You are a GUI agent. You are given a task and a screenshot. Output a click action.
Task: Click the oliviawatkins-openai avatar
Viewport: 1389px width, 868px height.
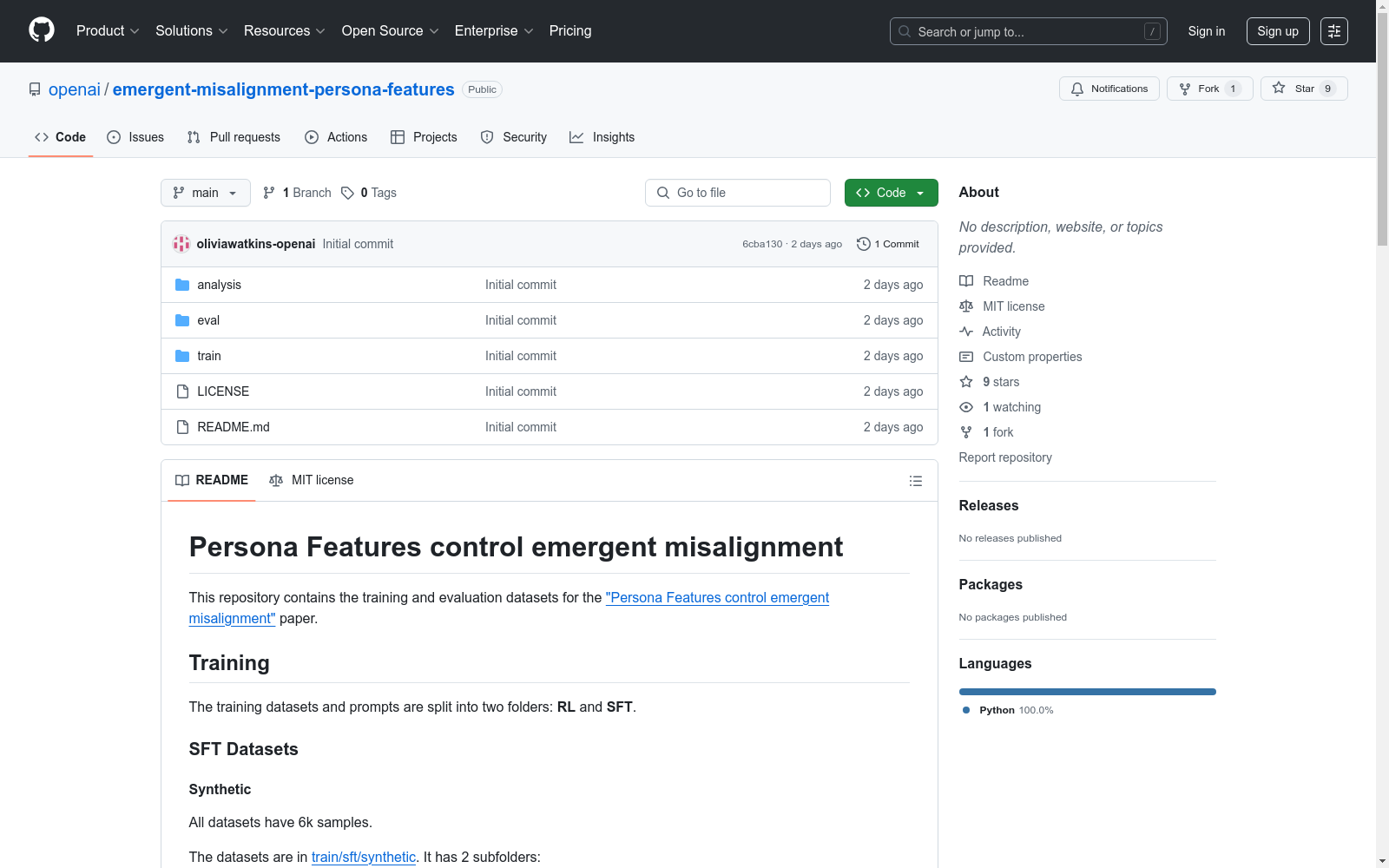coord(181,244)
